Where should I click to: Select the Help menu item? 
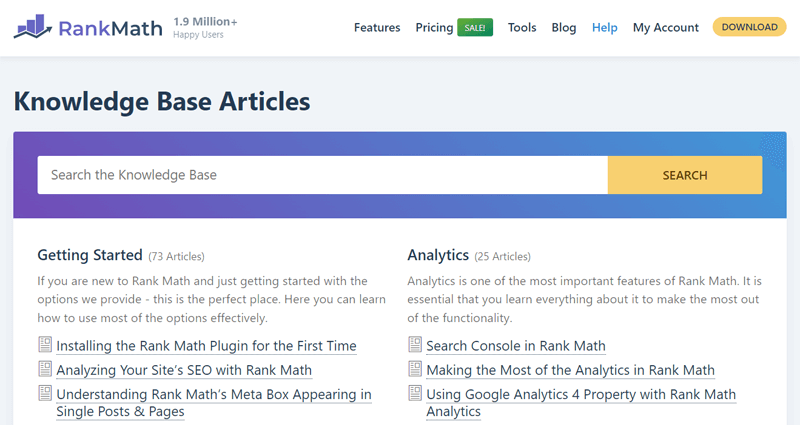[x=605, y=28]
